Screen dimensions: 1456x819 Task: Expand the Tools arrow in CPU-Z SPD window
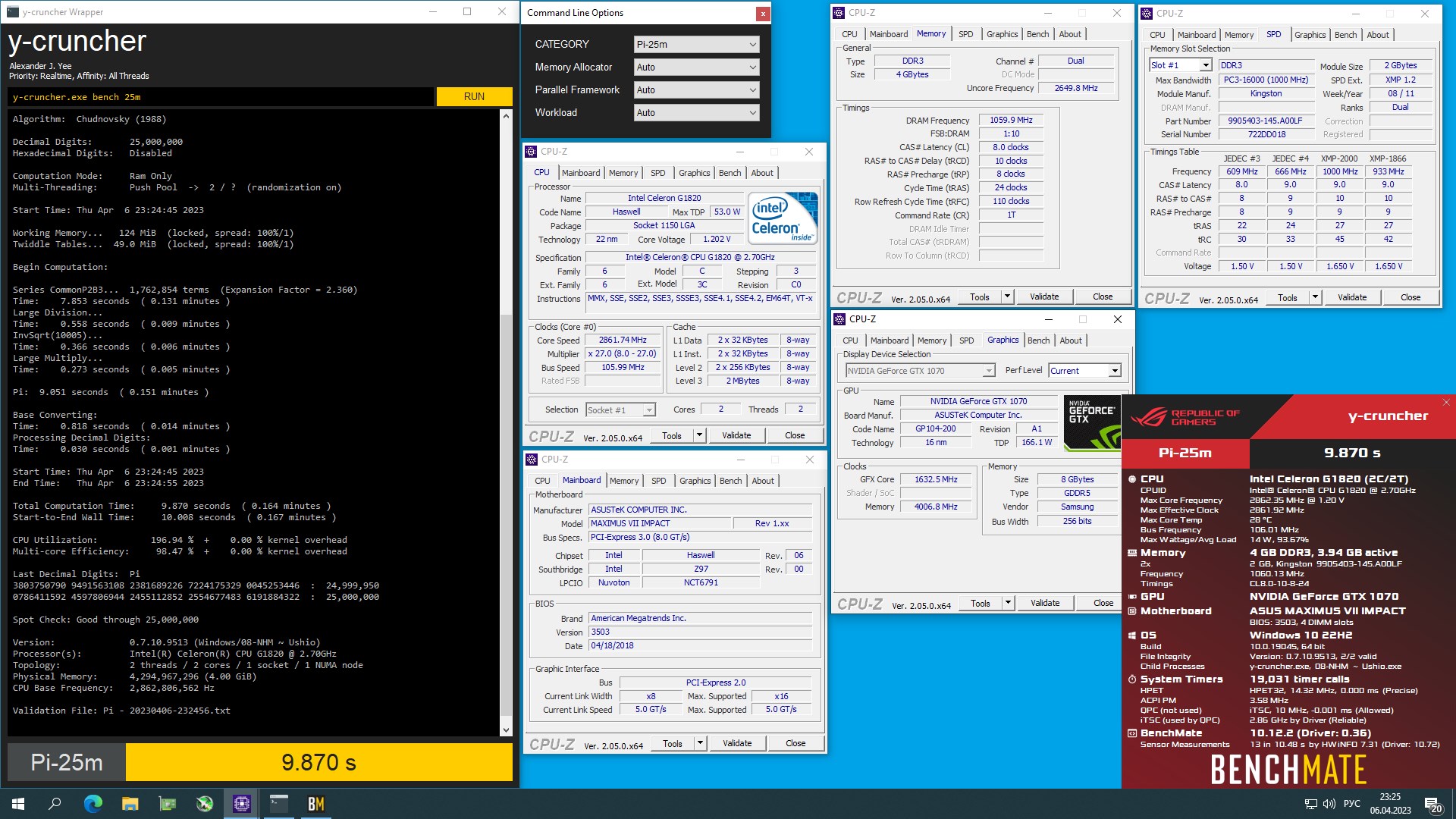click(1315, 297)
